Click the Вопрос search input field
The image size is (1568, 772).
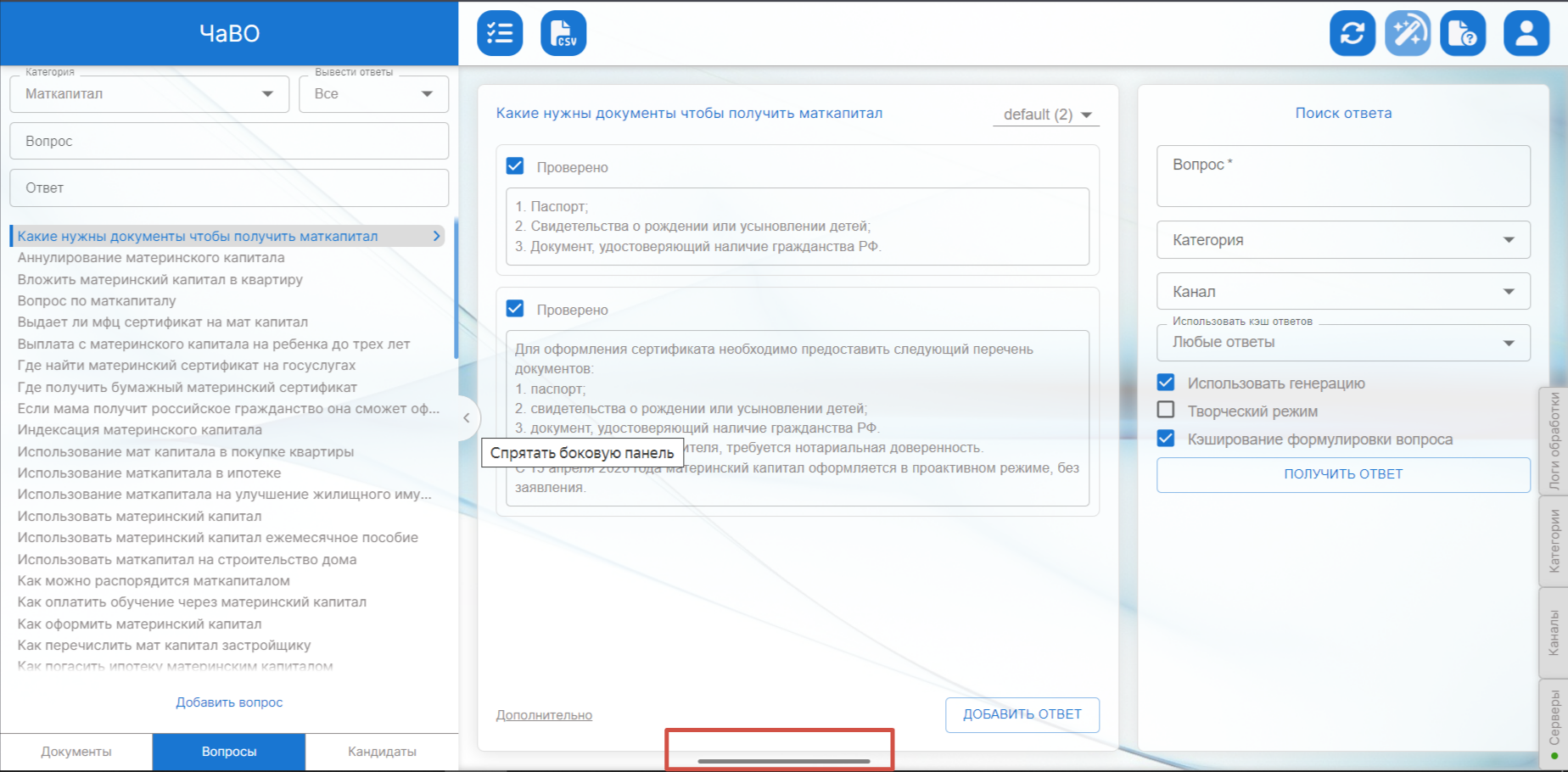click(x=229, y=141)
